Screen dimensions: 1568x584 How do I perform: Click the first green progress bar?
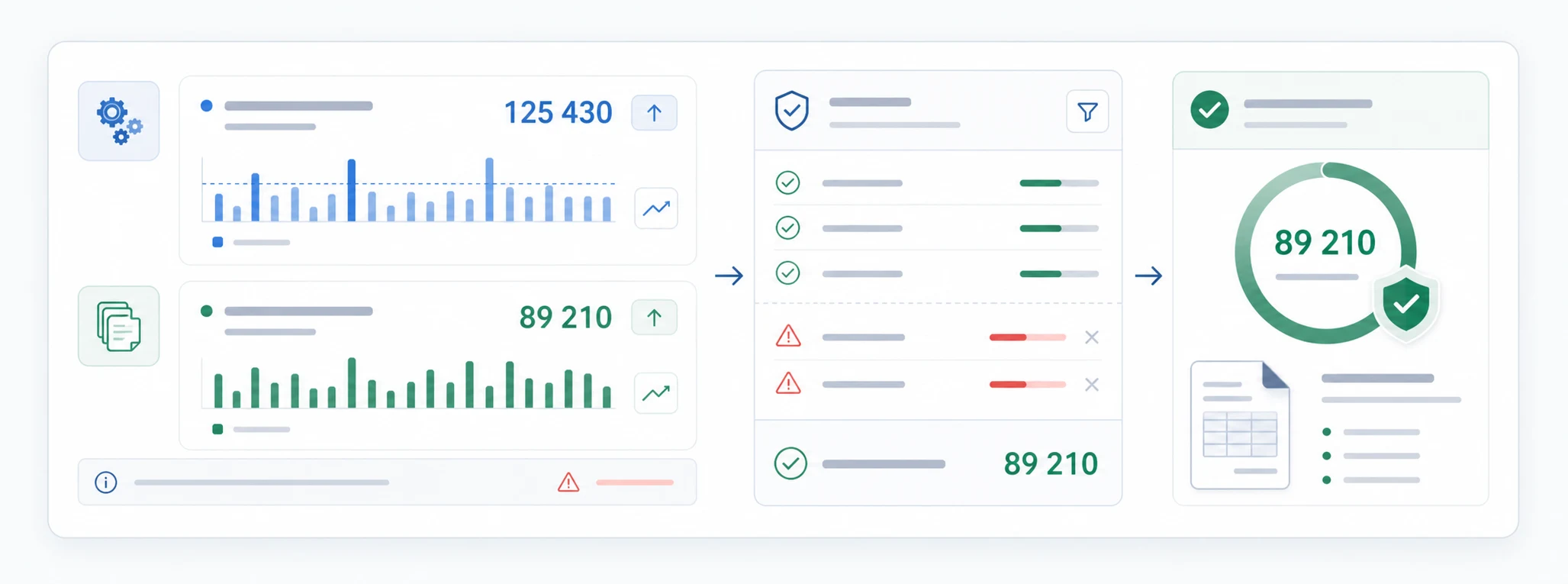tap(1059, 183)
